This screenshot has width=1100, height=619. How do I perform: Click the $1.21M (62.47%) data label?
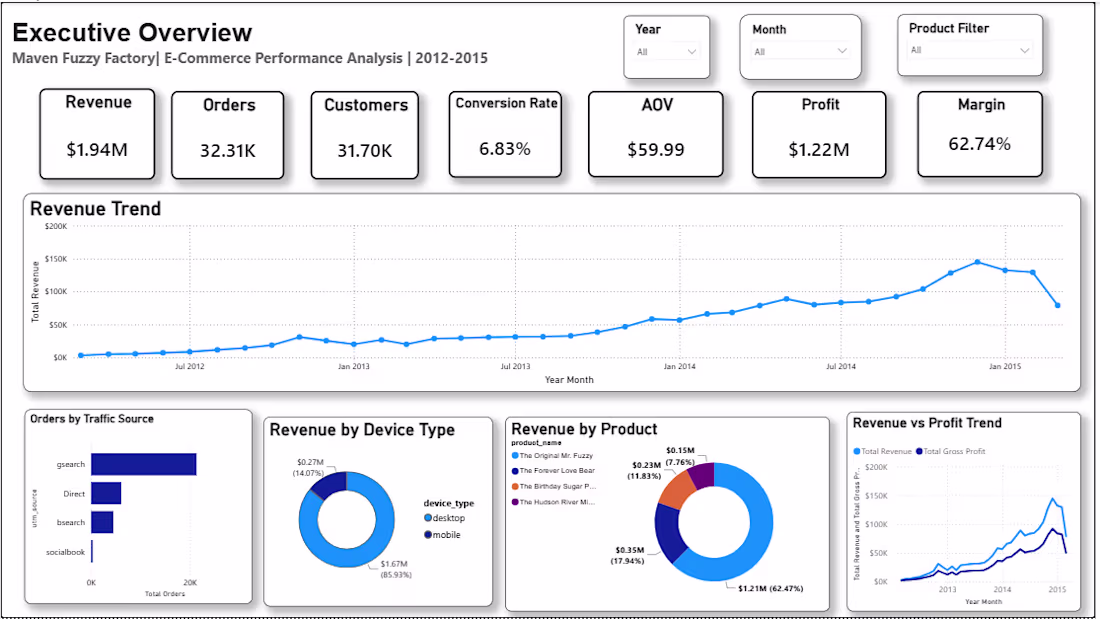(770, 588)
